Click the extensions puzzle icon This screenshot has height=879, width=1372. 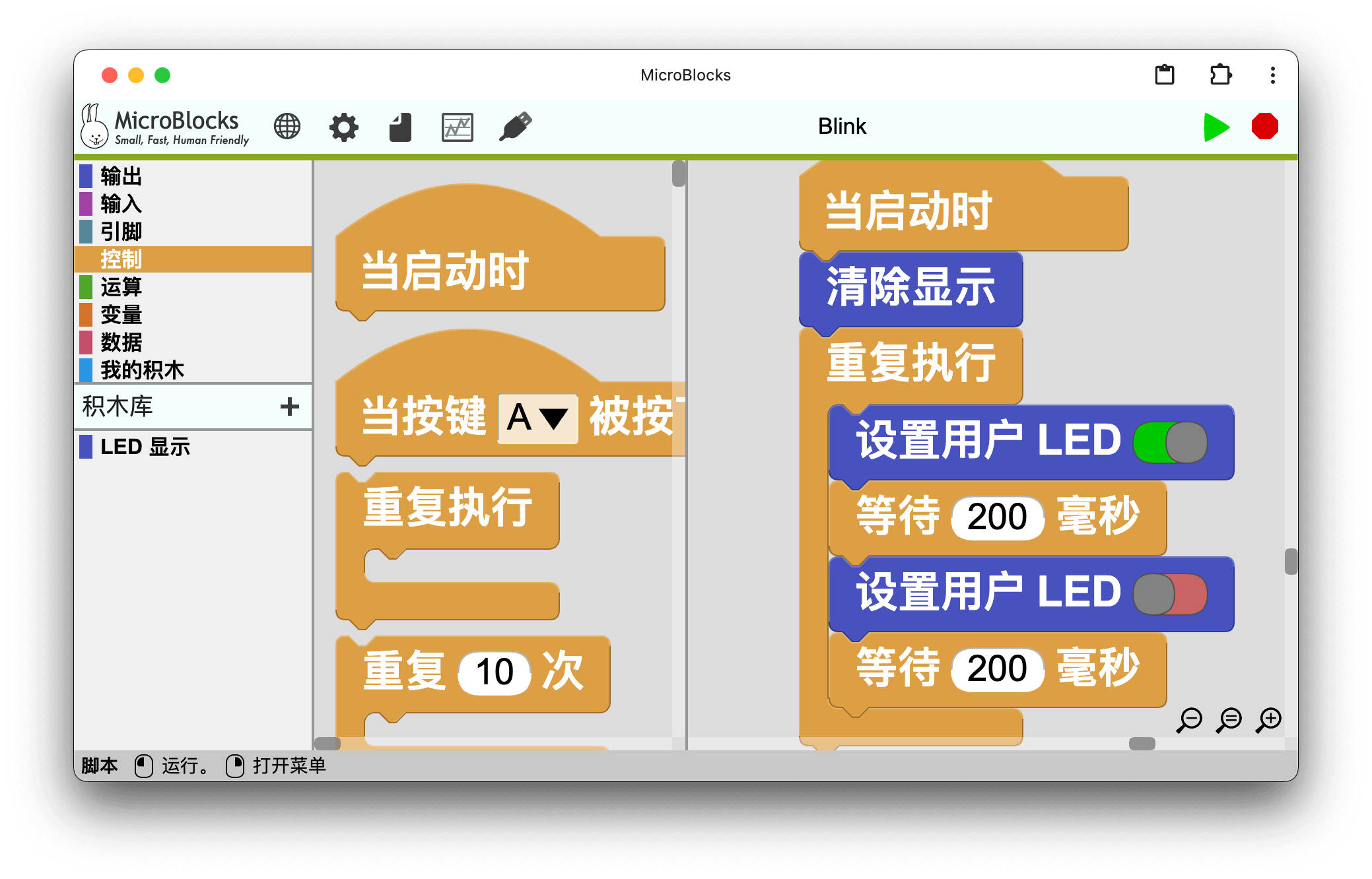[1220, 75]
